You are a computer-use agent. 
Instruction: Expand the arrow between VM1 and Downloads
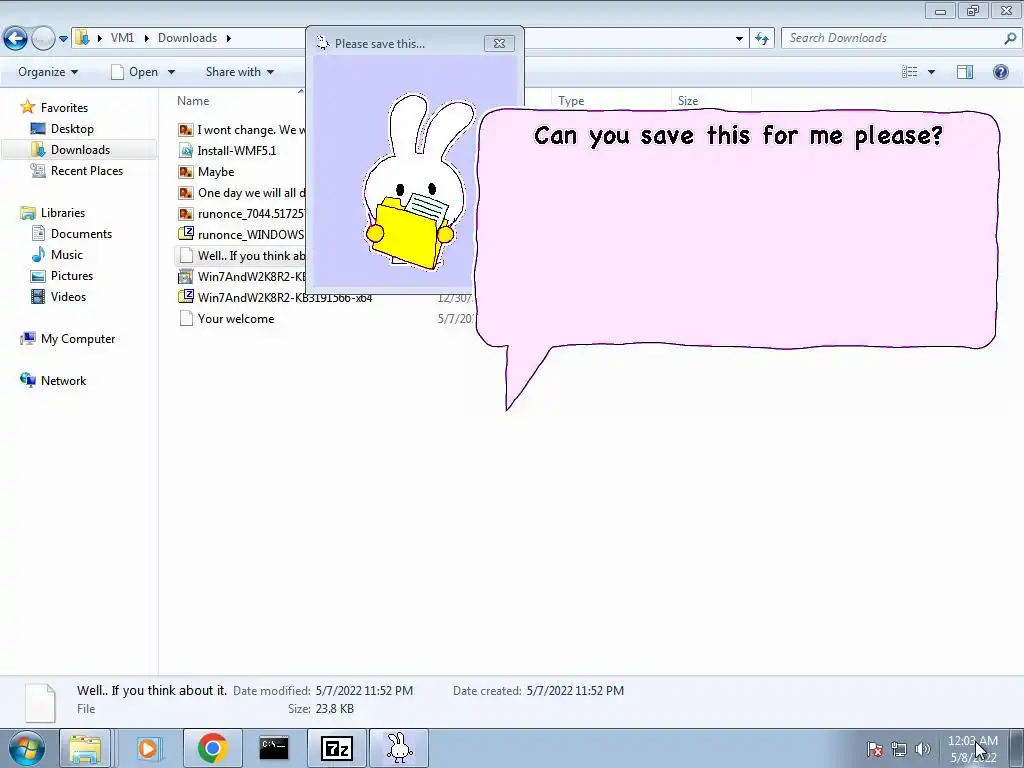pos(146,38)
